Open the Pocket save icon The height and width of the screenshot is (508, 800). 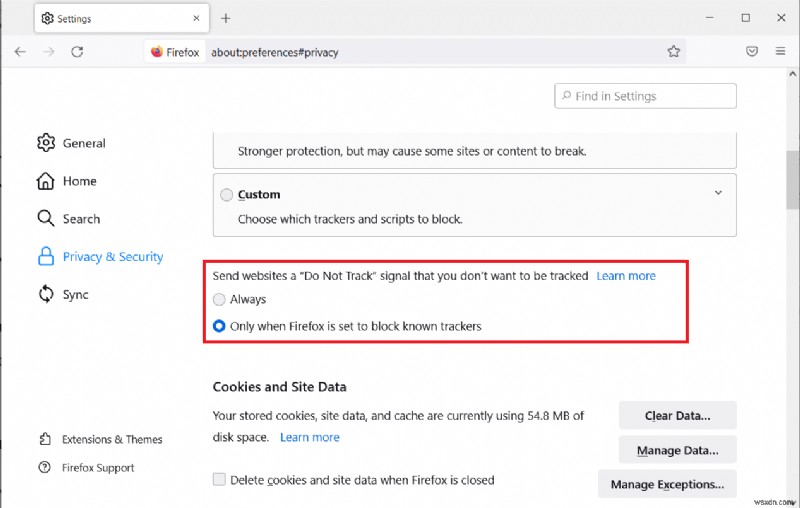[752, 52]
